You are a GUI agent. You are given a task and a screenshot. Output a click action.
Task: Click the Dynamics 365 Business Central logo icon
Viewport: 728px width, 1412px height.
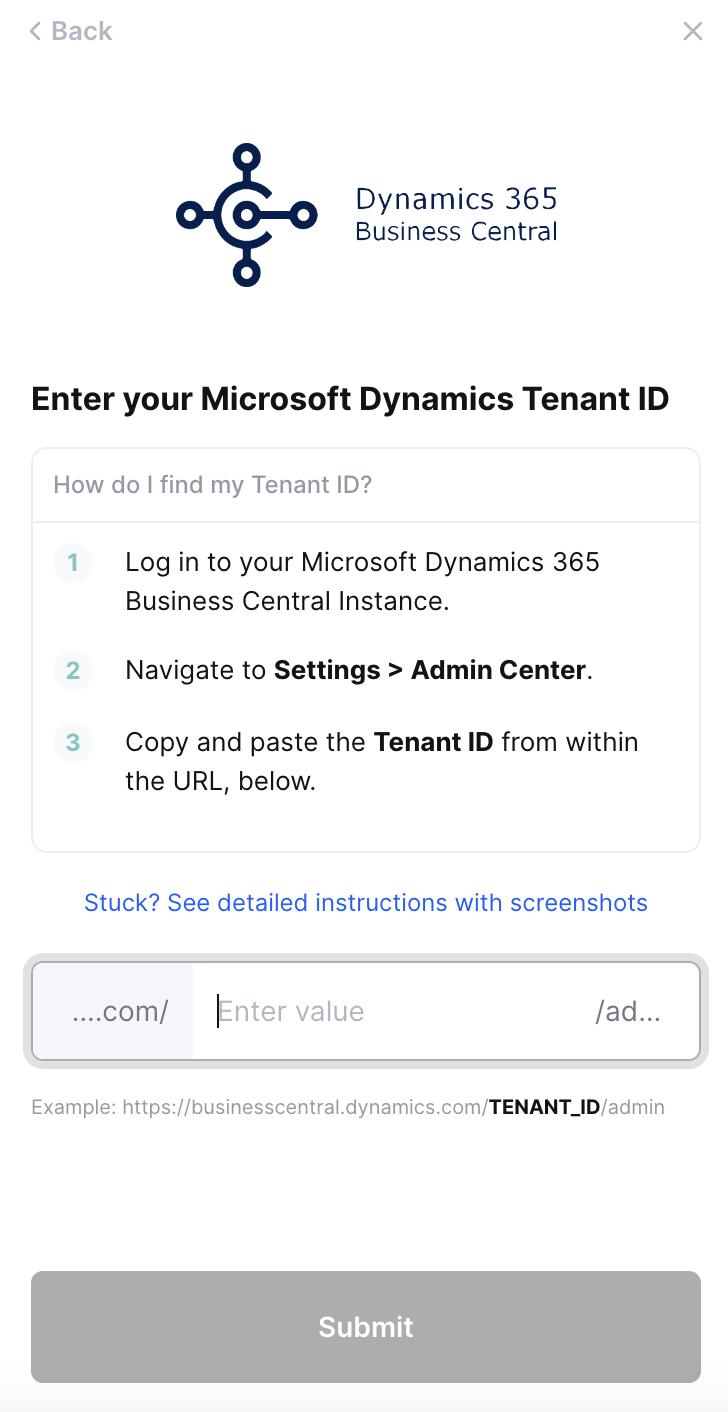coord(246,214)
